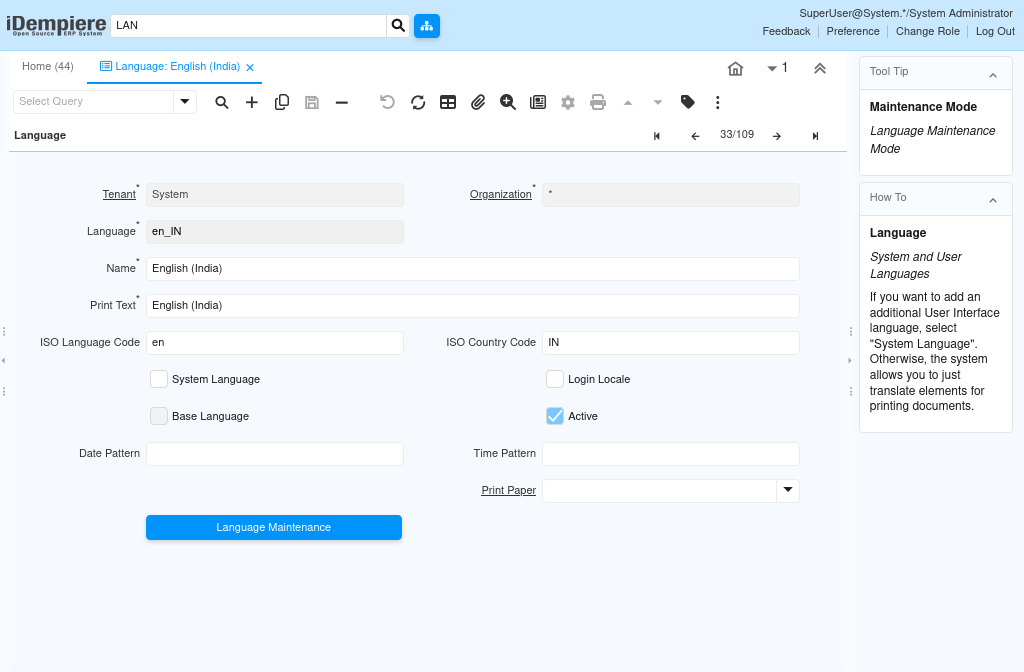Click the Find Record magnifier icon

222,103
